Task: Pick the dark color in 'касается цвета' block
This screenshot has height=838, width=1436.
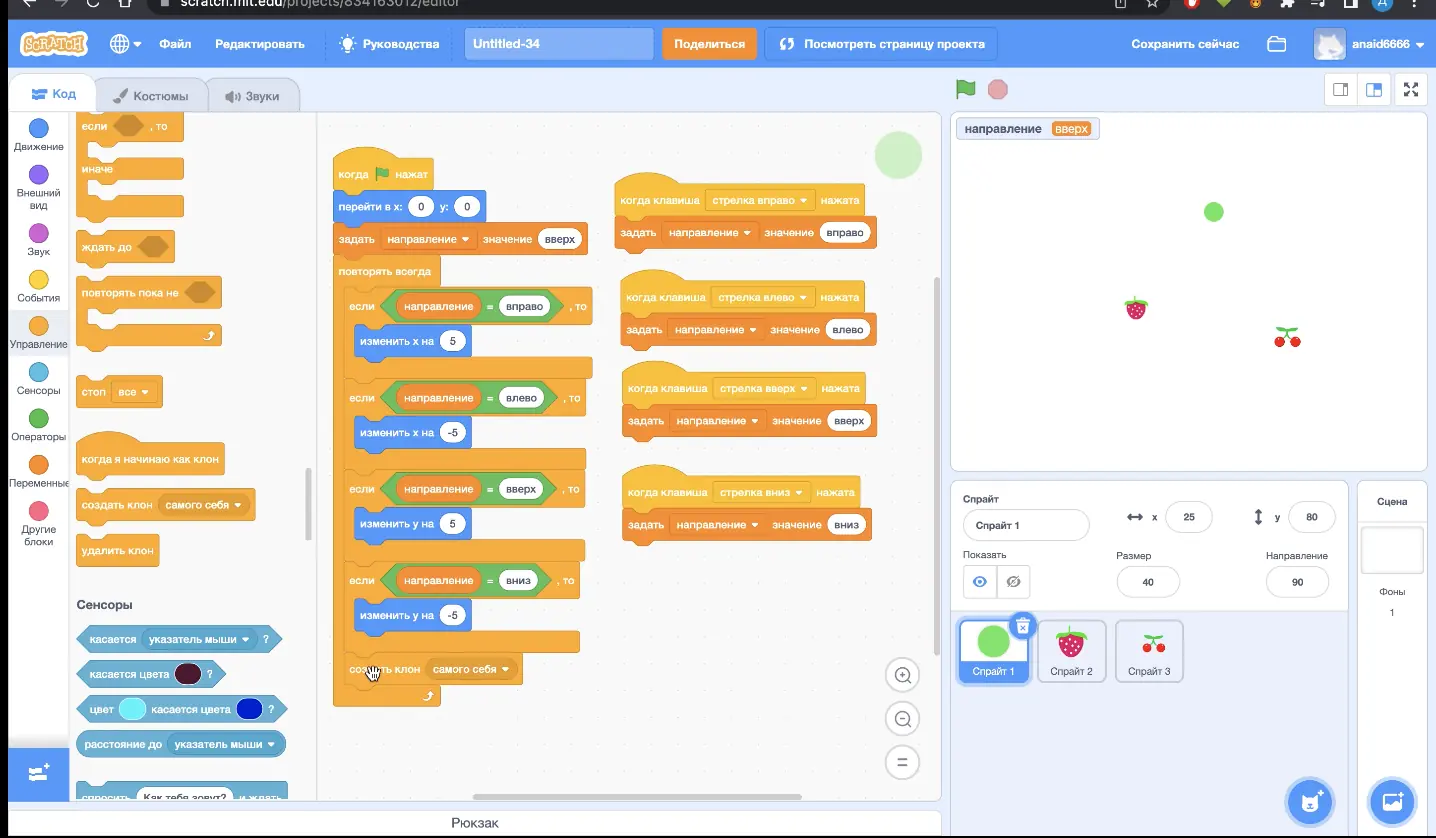Action: 188,674
